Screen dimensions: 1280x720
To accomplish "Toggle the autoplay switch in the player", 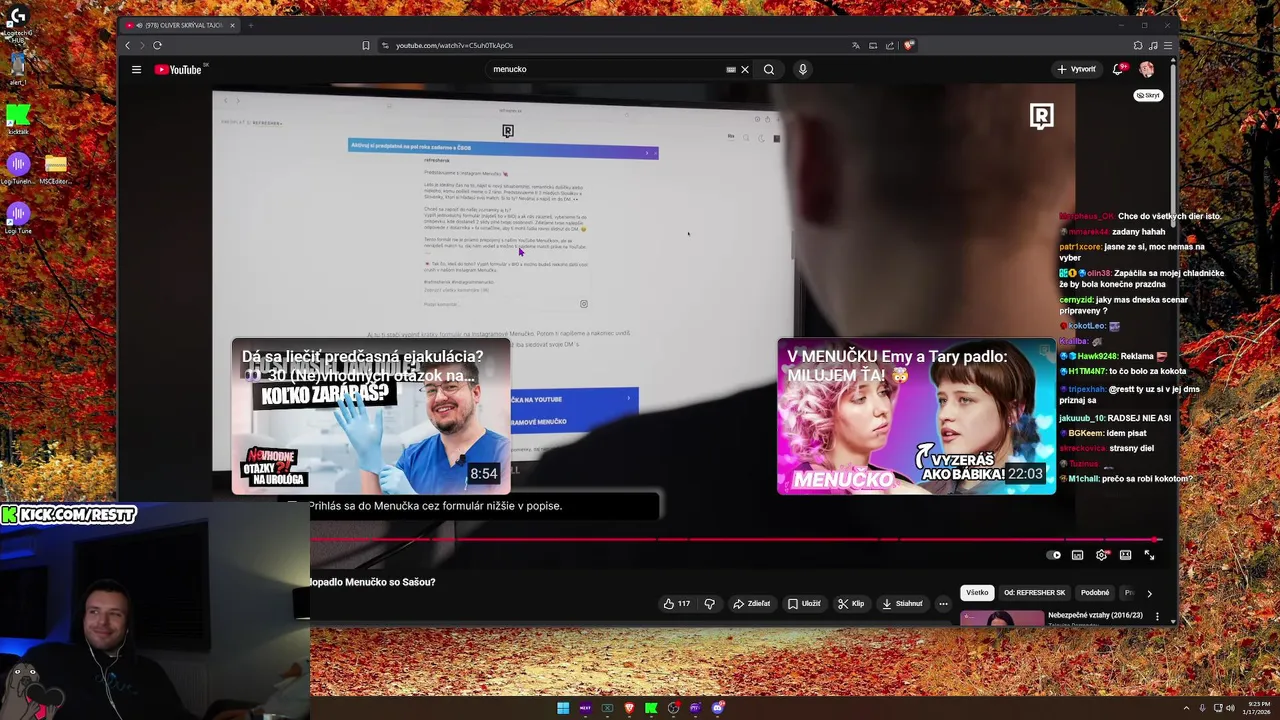I will [x=1053, y=555].
